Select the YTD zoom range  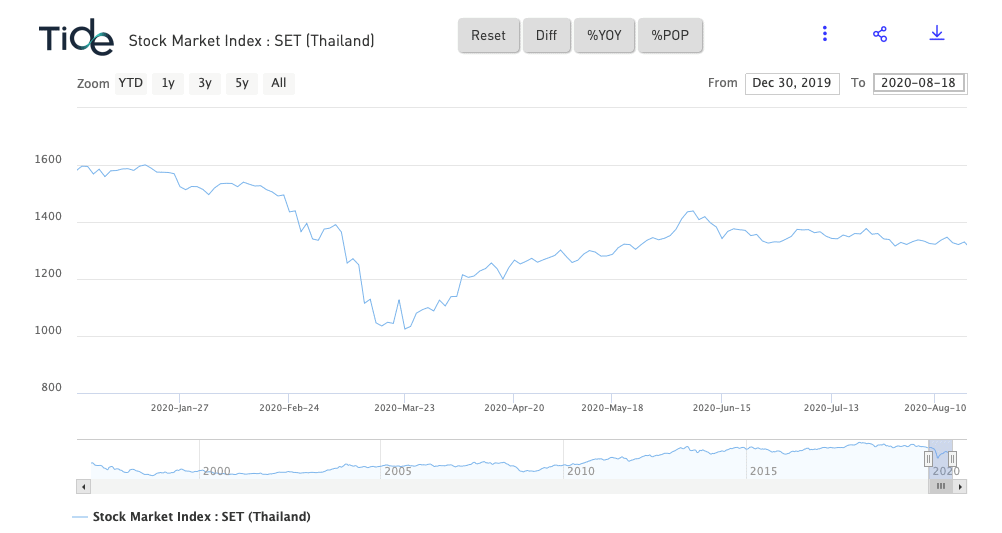(x=131, y=83)
